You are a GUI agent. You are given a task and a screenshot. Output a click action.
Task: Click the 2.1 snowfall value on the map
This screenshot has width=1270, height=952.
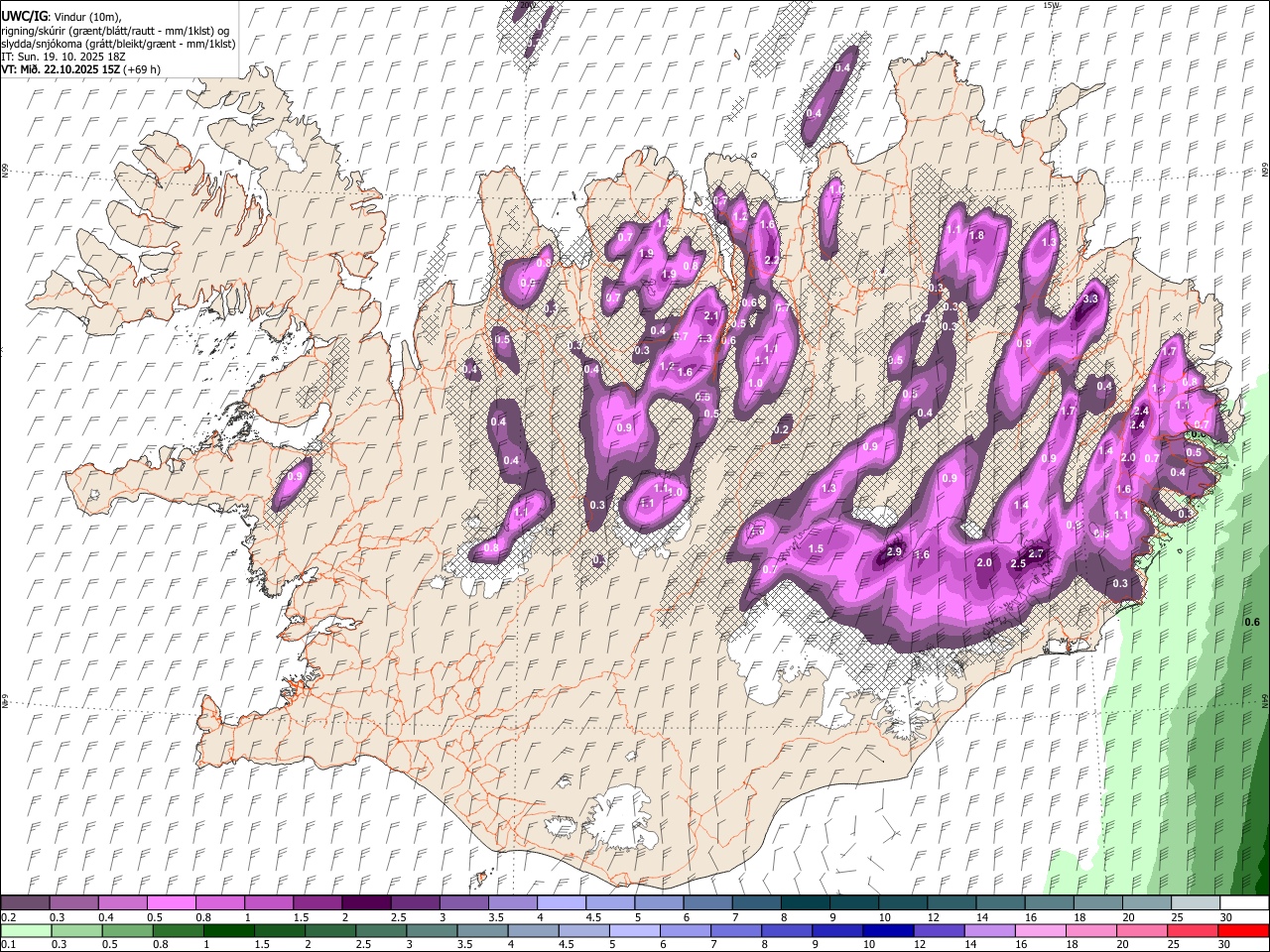(x=710, y=316)
